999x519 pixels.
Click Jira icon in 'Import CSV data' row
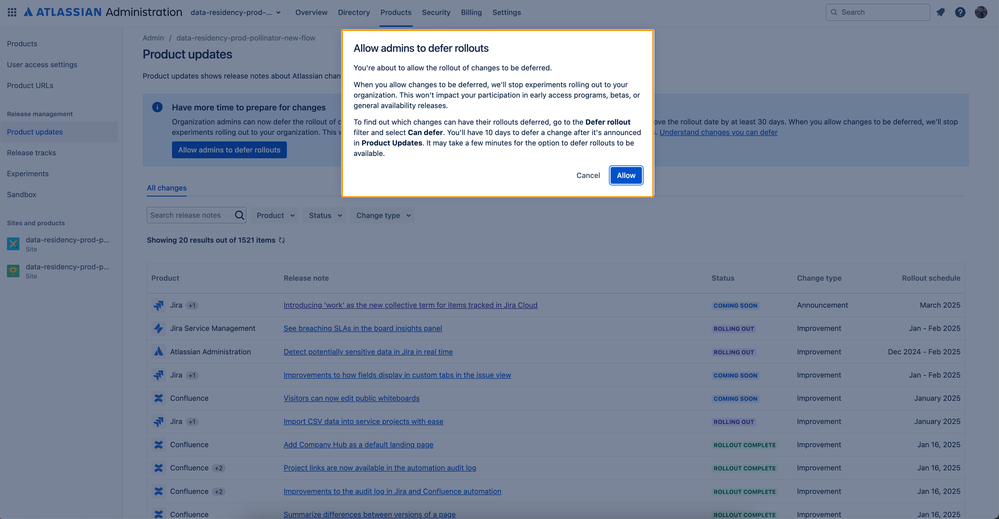pos(159,422)
